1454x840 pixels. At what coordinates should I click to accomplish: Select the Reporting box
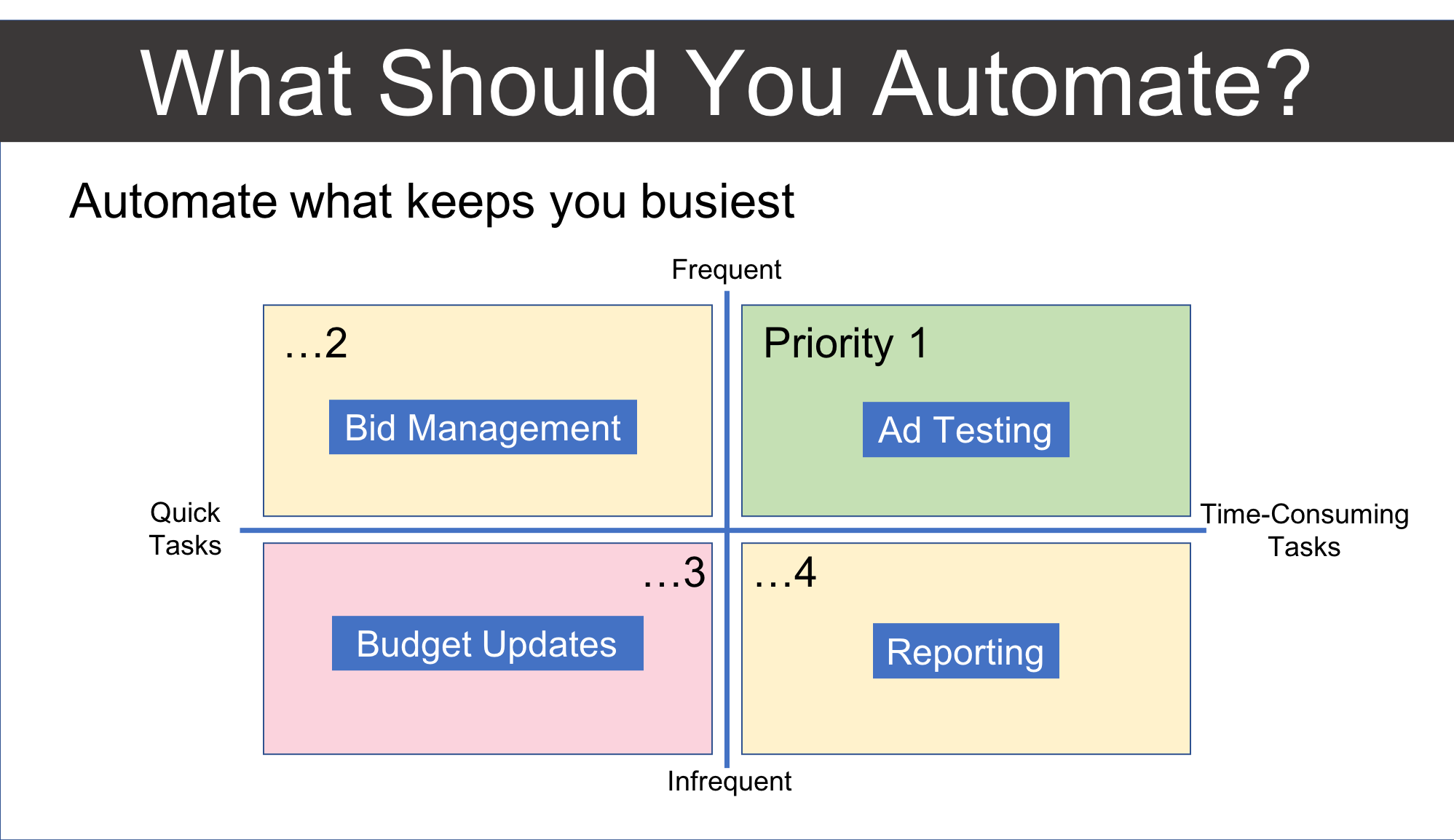point(965,651)
